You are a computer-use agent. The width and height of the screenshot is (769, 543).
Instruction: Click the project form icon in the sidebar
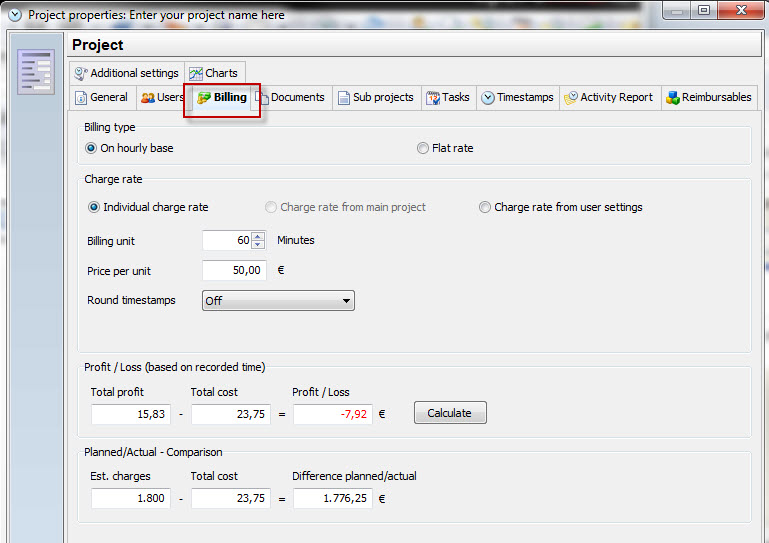click(35, 72)
